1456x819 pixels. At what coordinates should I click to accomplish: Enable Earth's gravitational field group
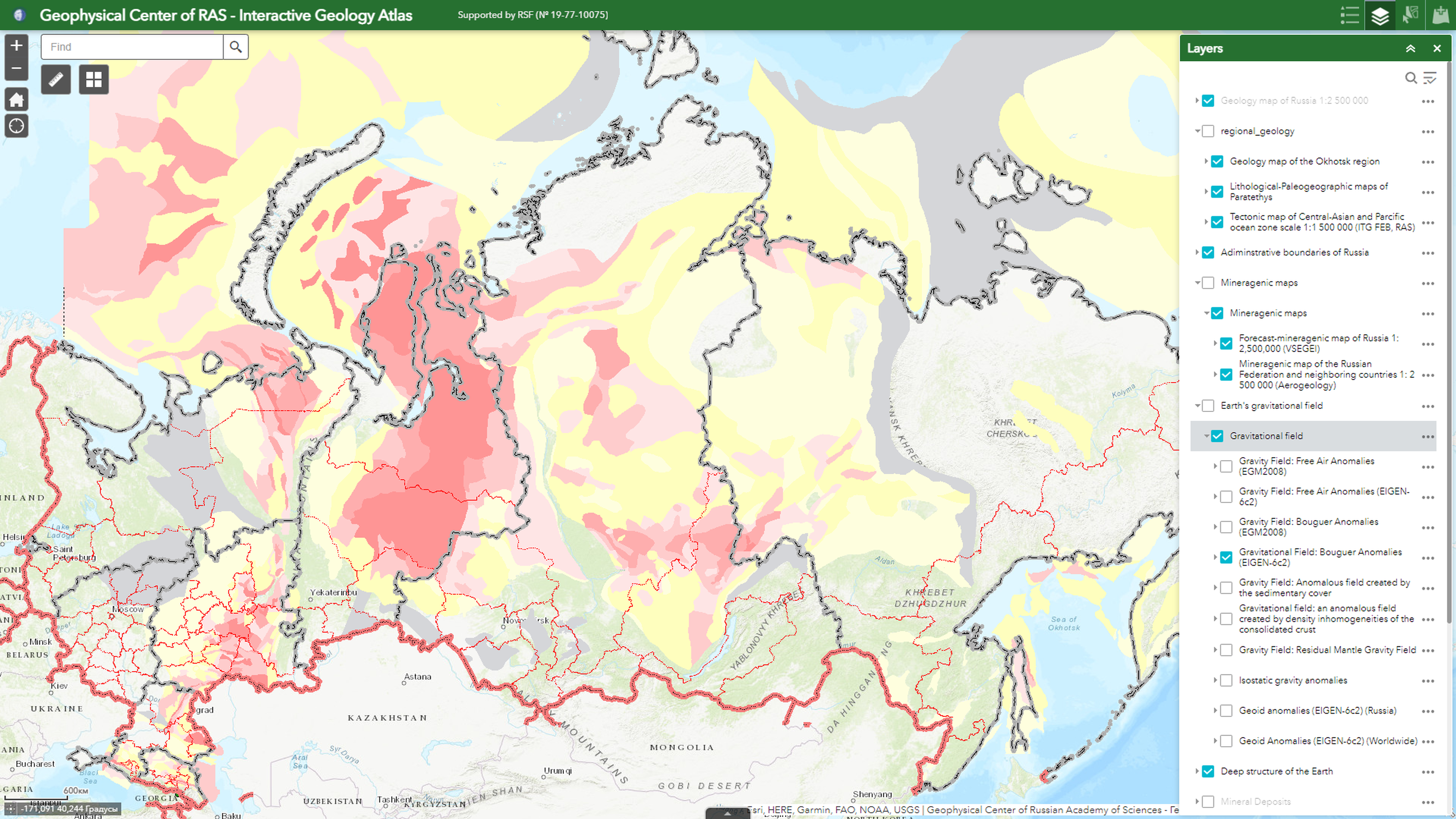click(x=1208, y=406)
